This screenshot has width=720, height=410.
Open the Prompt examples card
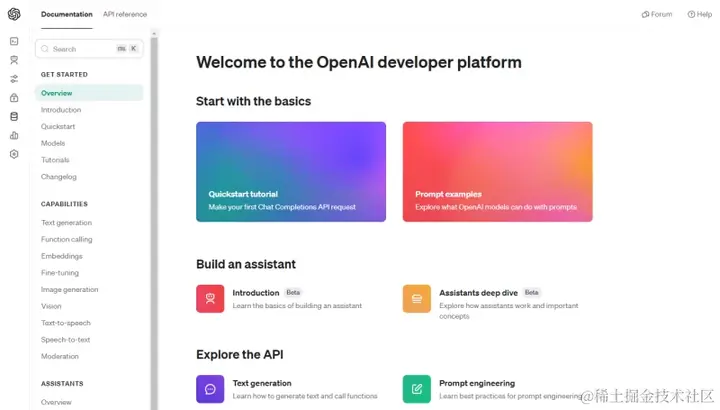[x=498, y=172]
